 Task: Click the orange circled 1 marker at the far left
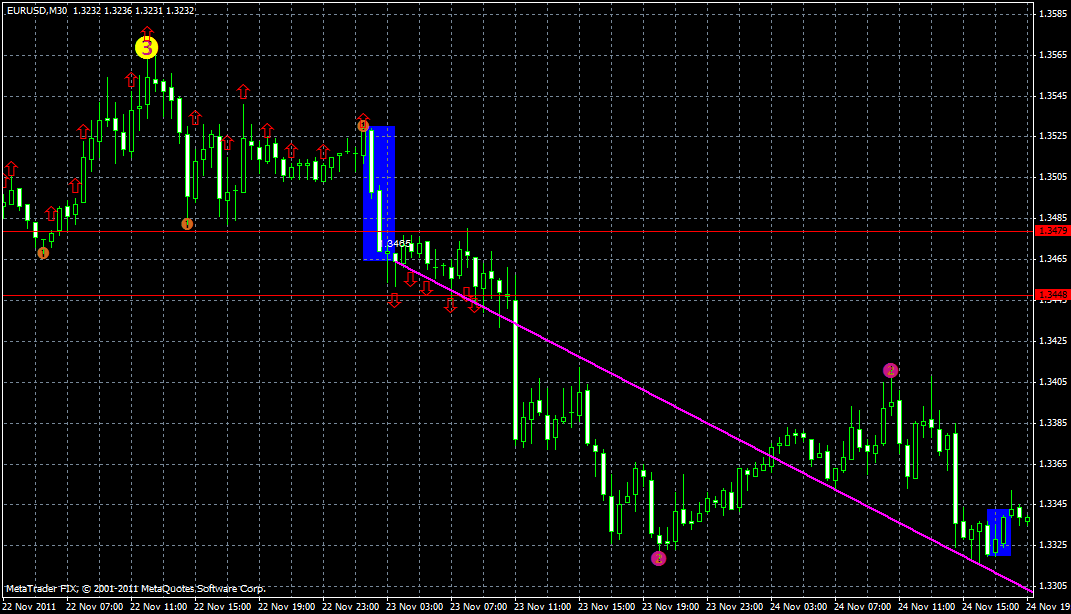[x=42, y=255]
